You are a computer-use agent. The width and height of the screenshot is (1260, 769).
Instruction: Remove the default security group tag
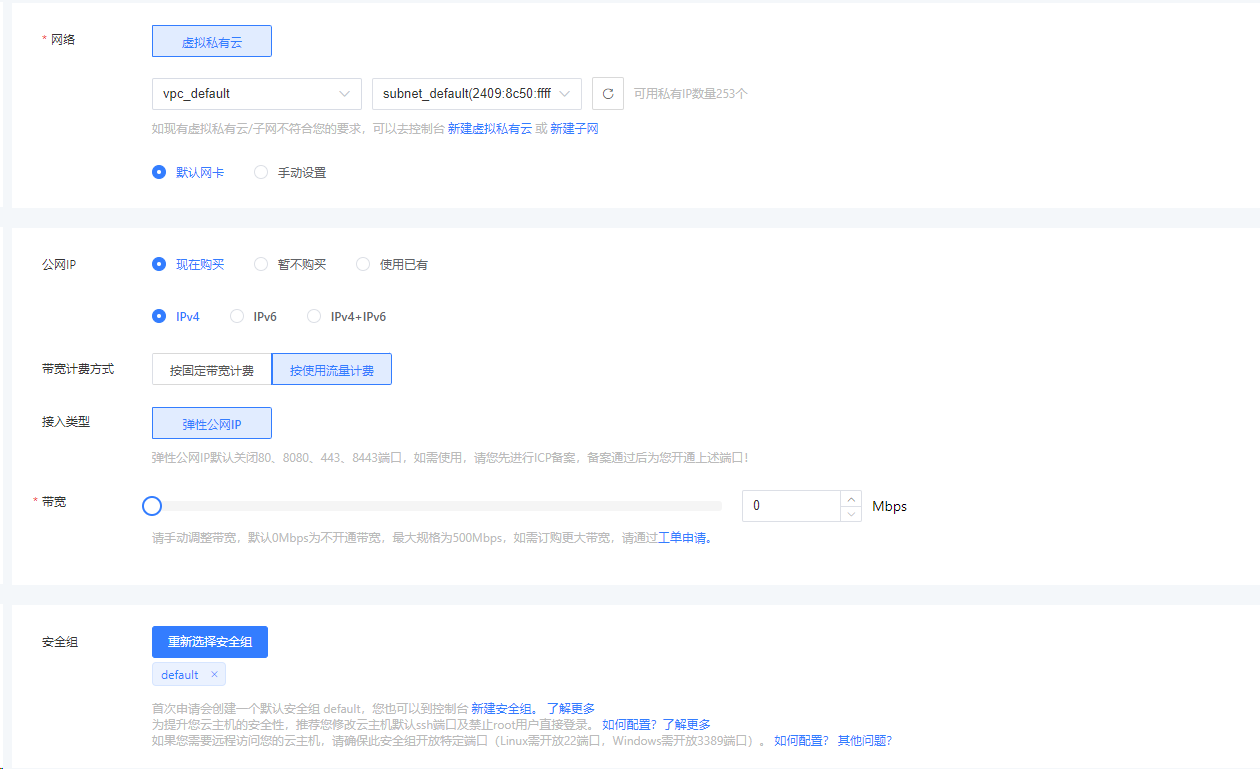click(214, 675)
